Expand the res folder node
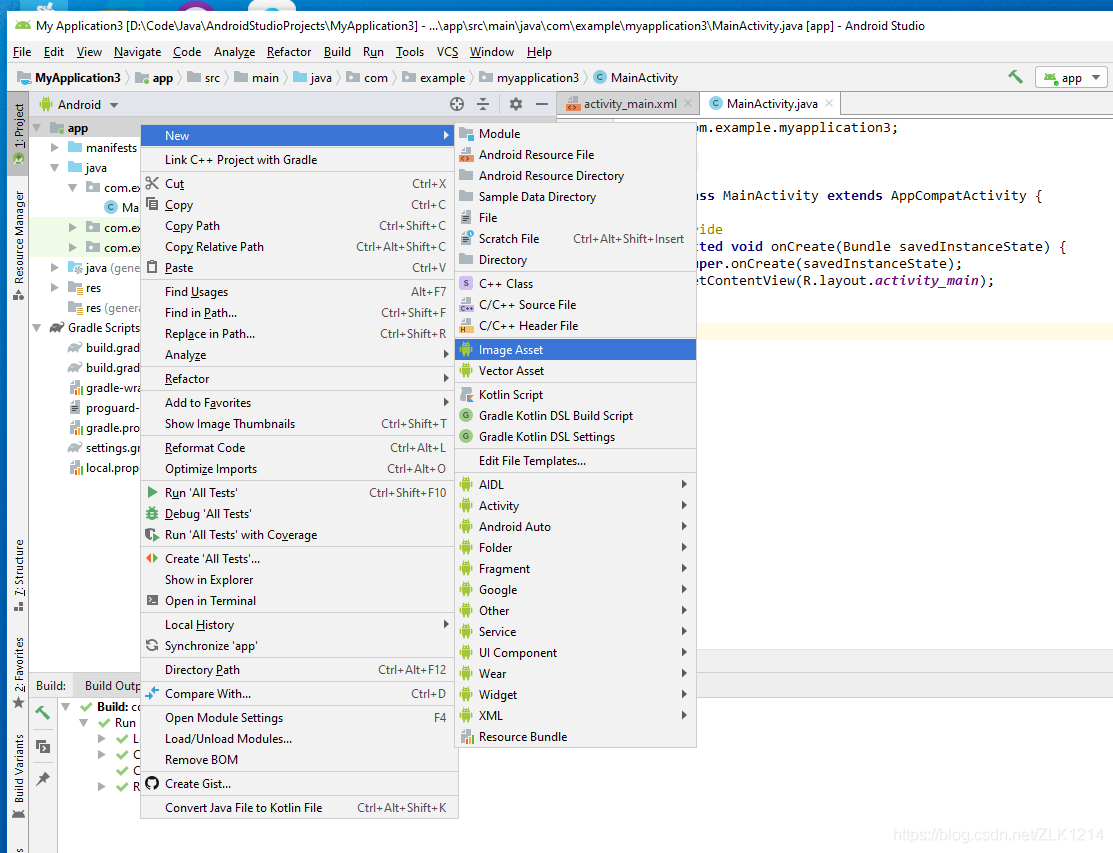The width and height of the screenshot is (1113, 853). 55,287
